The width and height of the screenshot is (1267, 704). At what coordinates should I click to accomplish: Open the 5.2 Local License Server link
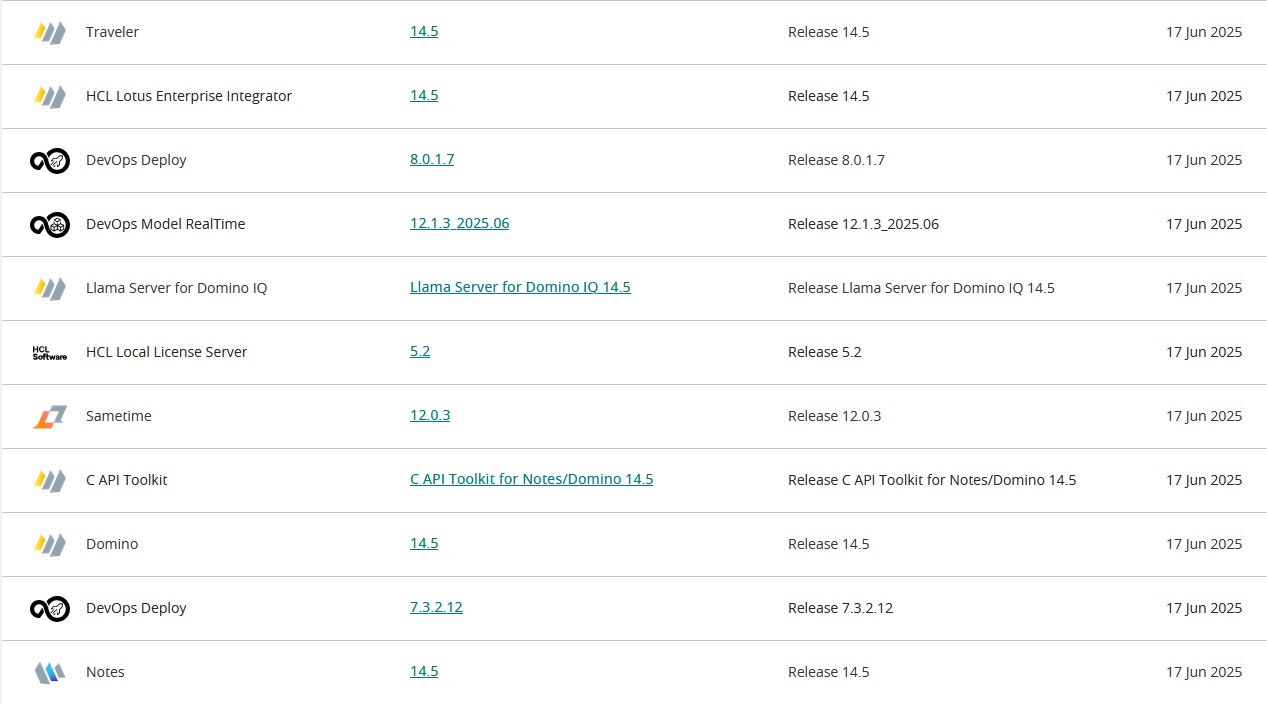click(420, 351)
